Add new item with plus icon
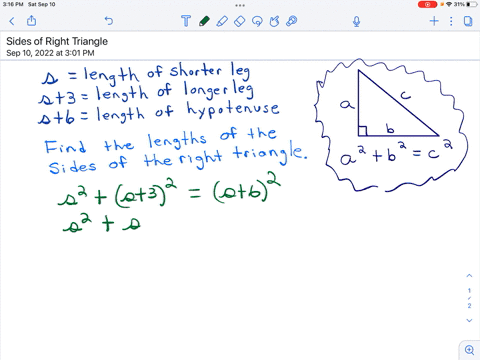The image size is (480, 360). 434,21
